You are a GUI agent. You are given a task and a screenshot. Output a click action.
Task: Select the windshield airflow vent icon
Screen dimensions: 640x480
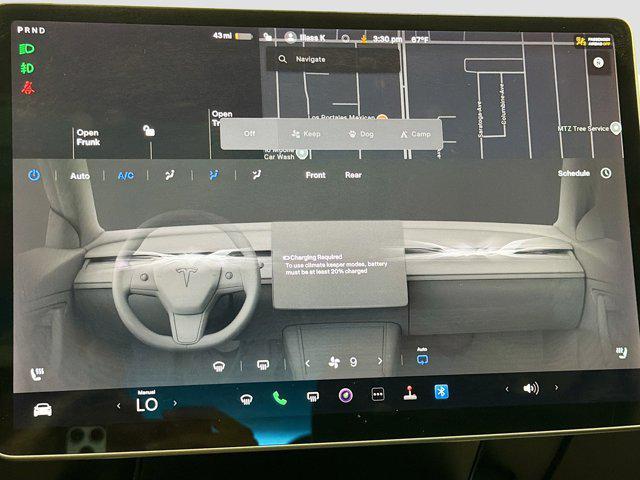[x=170, y=176]
